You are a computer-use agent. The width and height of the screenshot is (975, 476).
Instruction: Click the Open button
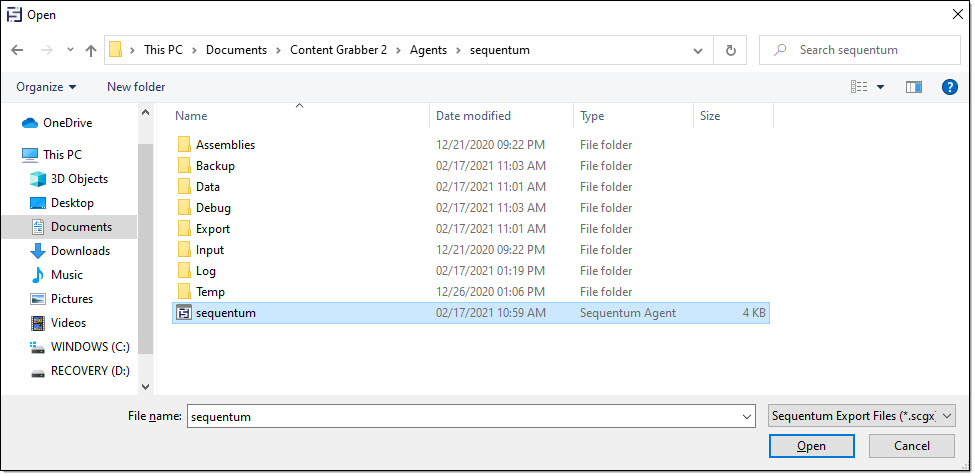click(811, 446)
